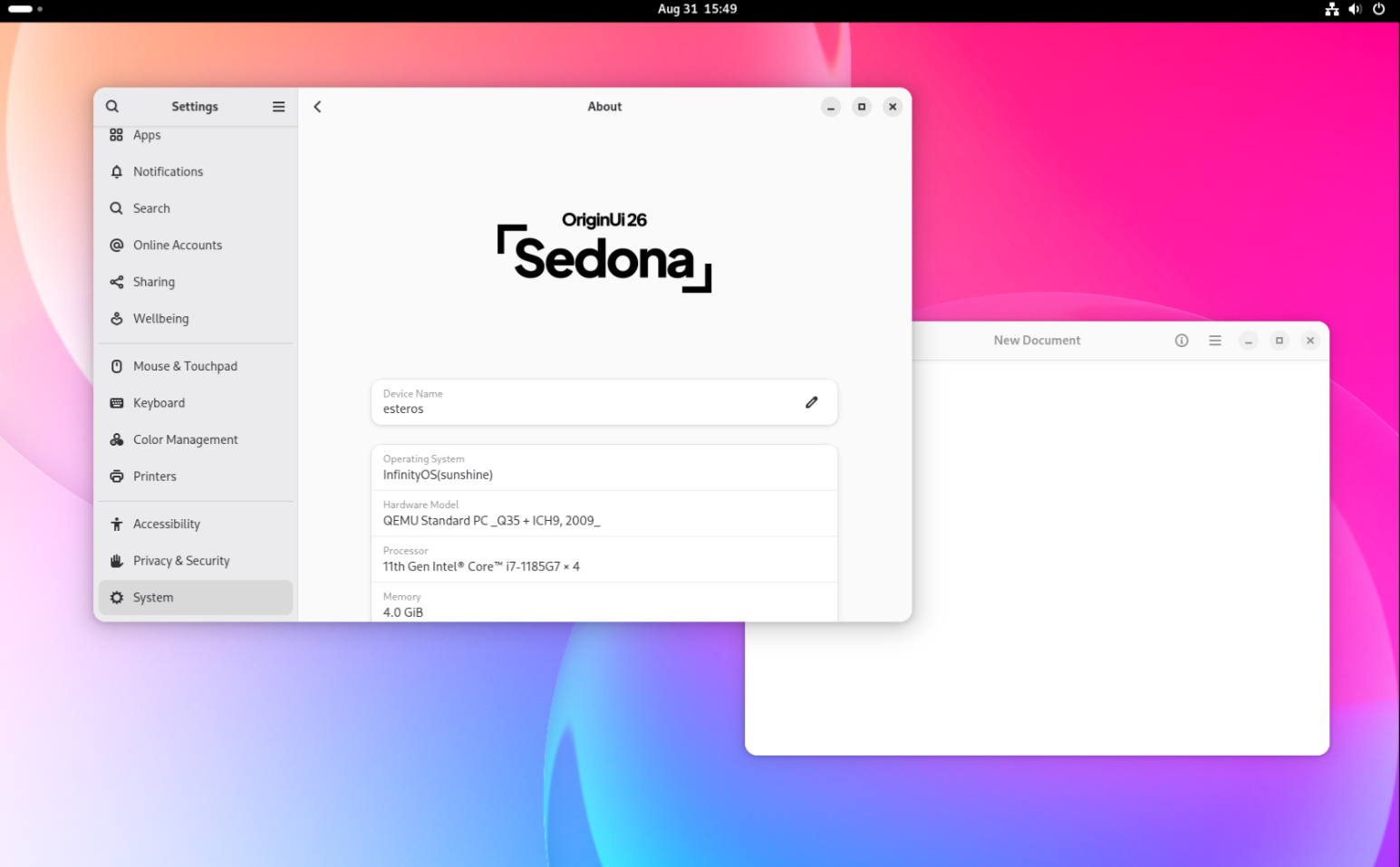
Task: Open Color Management settings
Action: [x=196, y=439]
